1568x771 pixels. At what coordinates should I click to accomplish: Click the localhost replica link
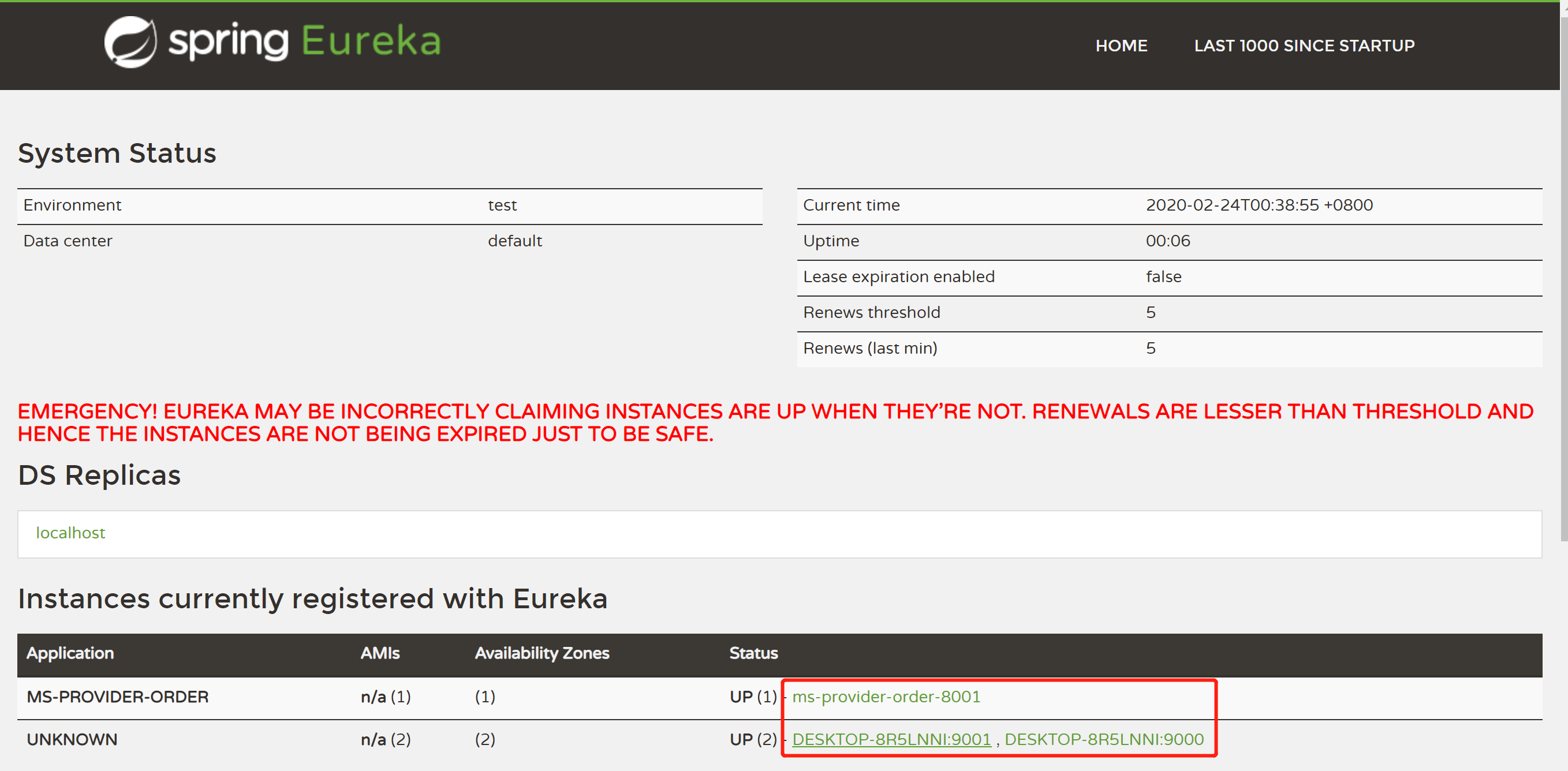(x=70, y=533)
